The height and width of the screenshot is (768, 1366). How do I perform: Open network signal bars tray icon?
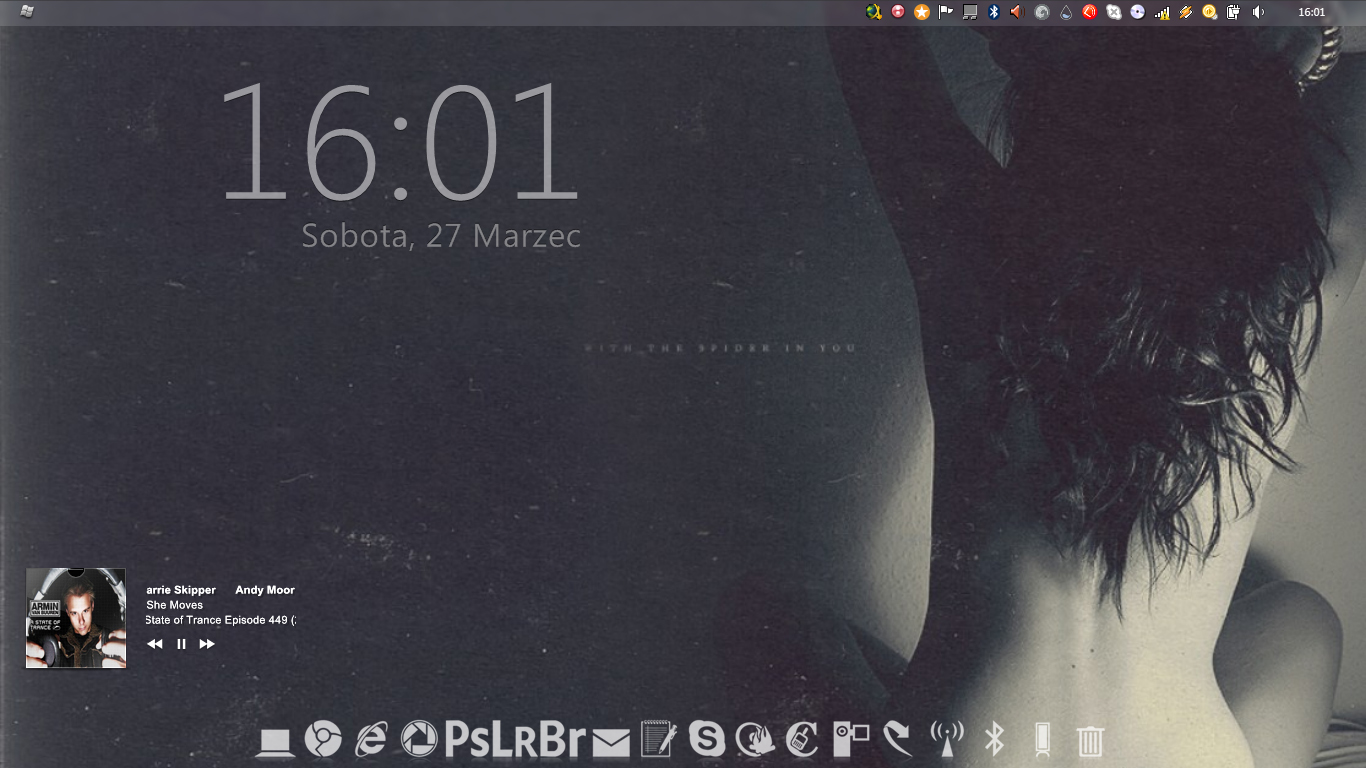[1162, 12]
